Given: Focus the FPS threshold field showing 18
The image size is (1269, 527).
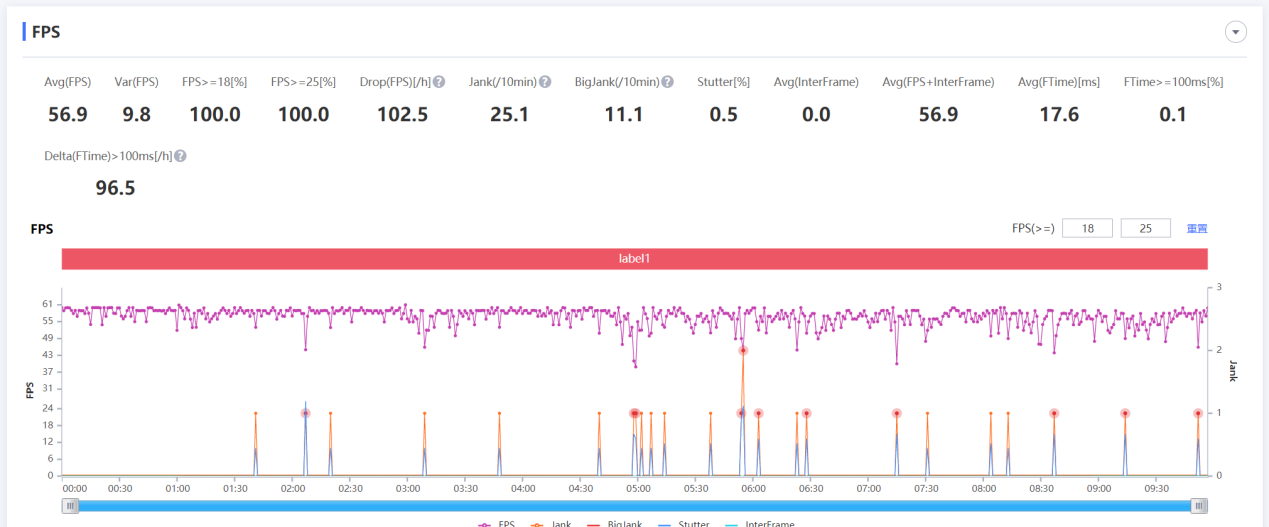Looking at the screenshot, I should [1087, 229].
